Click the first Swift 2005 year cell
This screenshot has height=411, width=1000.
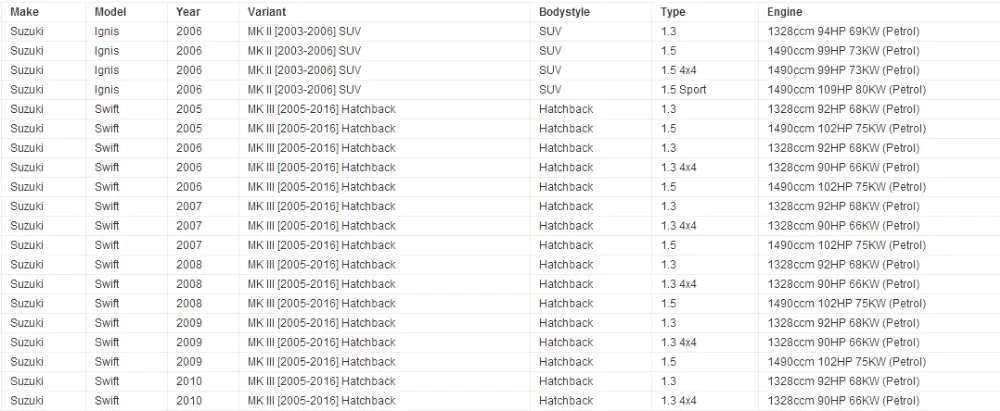[x=189, y=109]
